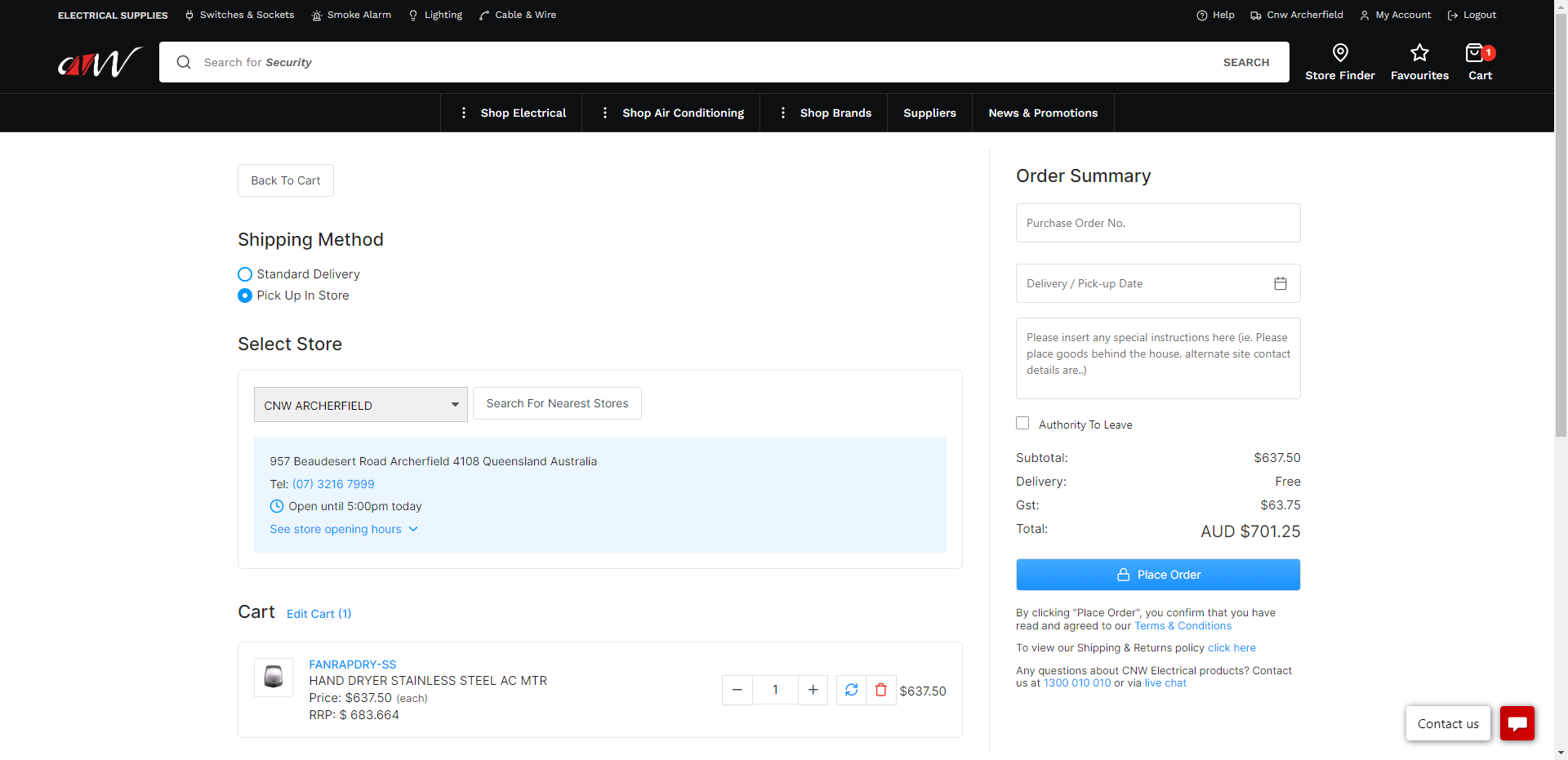1568x760 pixels.
Task: Expand Shop Air Conditioning menu
Action: point(671,113)
